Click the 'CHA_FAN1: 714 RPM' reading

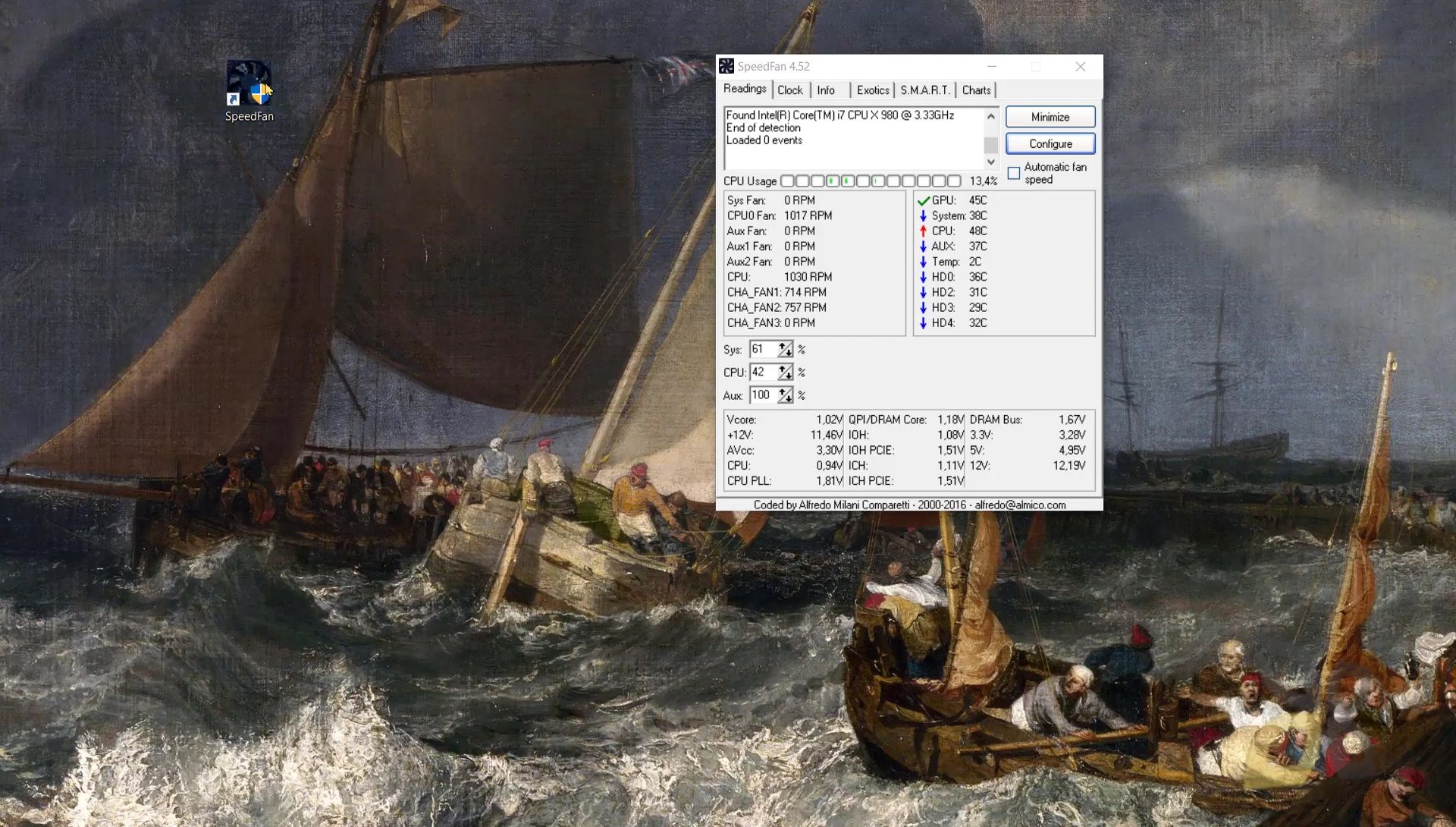point(777,293)
